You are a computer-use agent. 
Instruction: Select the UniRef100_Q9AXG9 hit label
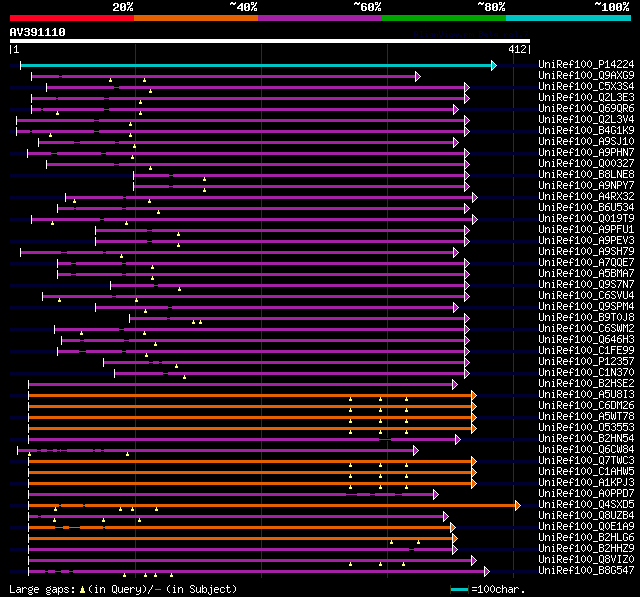coord(586,75)
